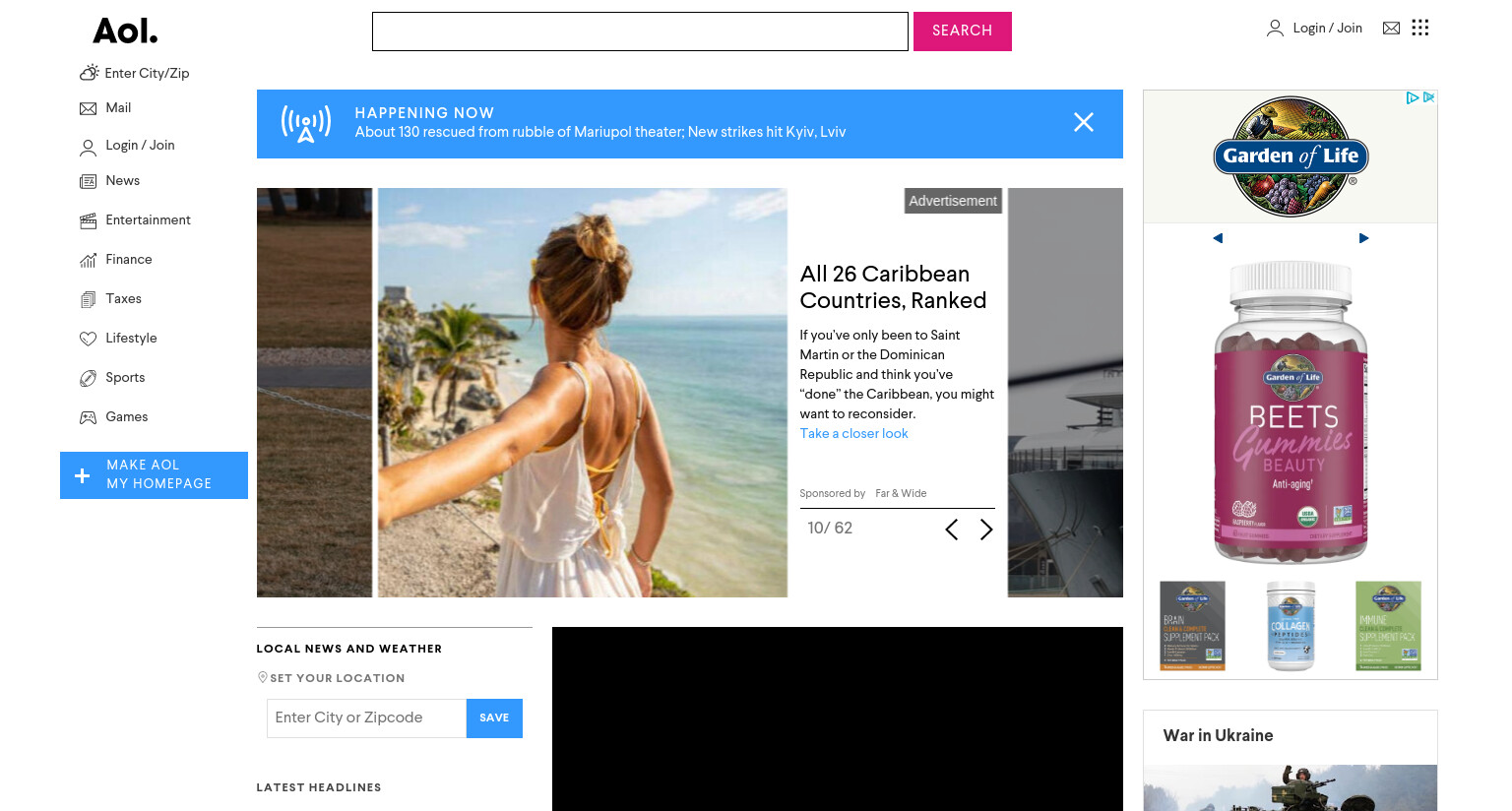
Task: Click the mail envelope icon in top right
Action: pos(1391,28)
